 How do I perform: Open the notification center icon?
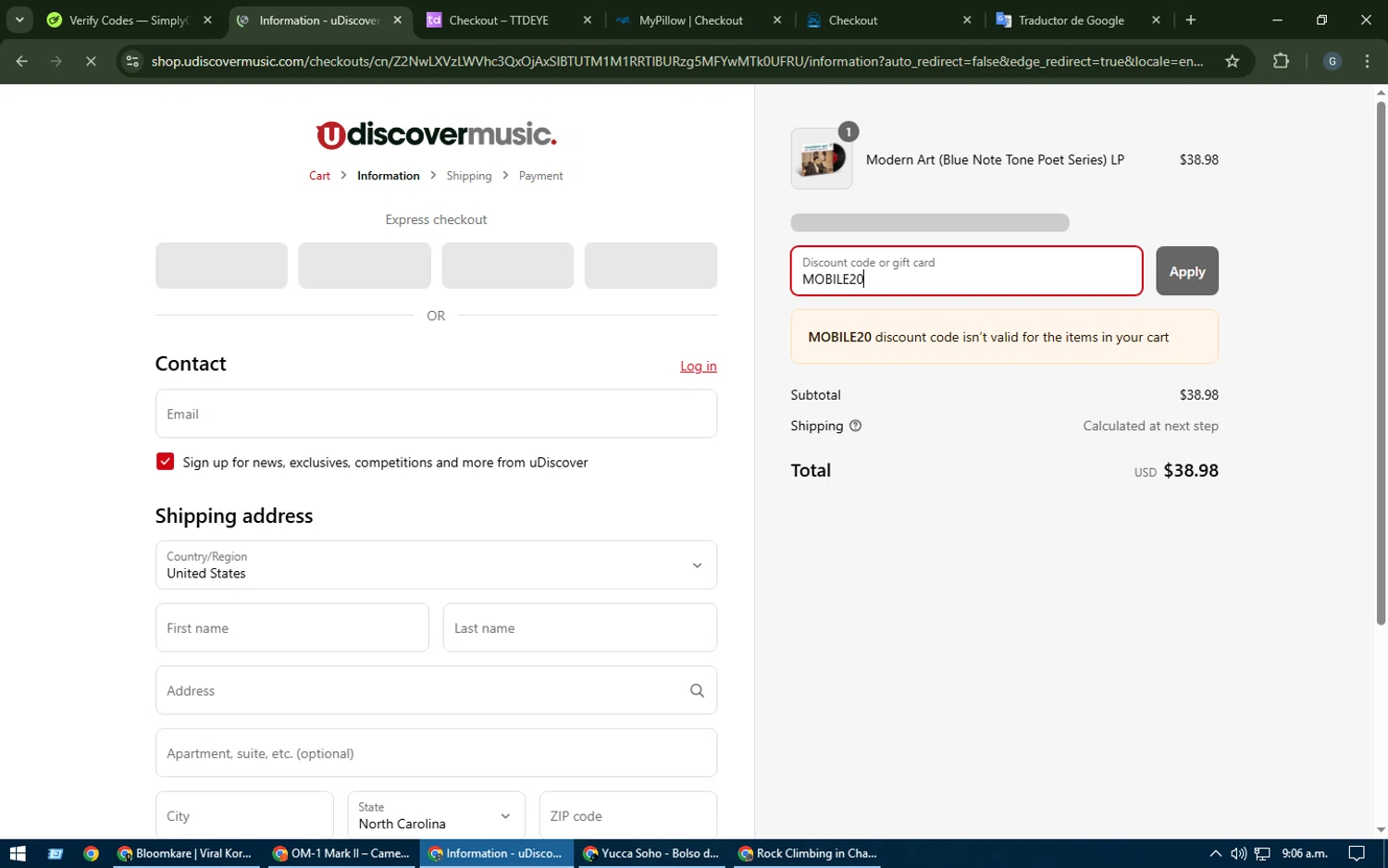click(1357, 853)
